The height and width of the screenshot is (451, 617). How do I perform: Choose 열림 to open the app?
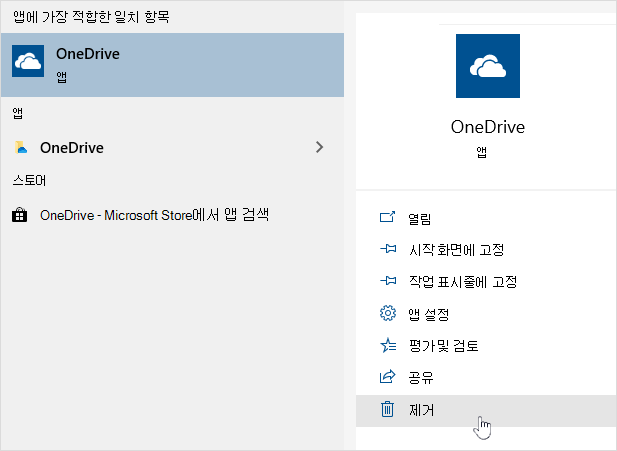point(486,218)
